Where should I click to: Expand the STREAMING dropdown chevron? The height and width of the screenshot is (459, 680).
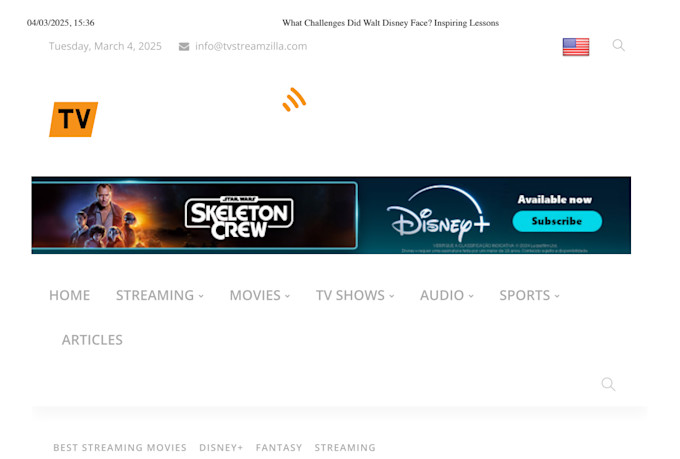(201, 296)
